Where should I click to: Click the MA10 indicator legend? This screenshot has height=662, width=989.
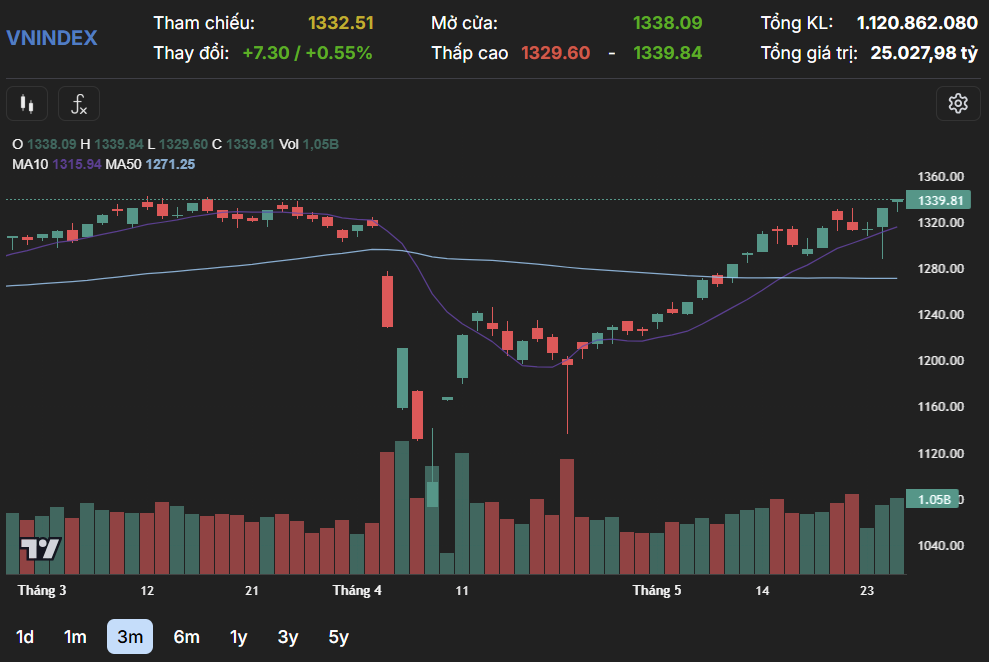click(57, 165)
